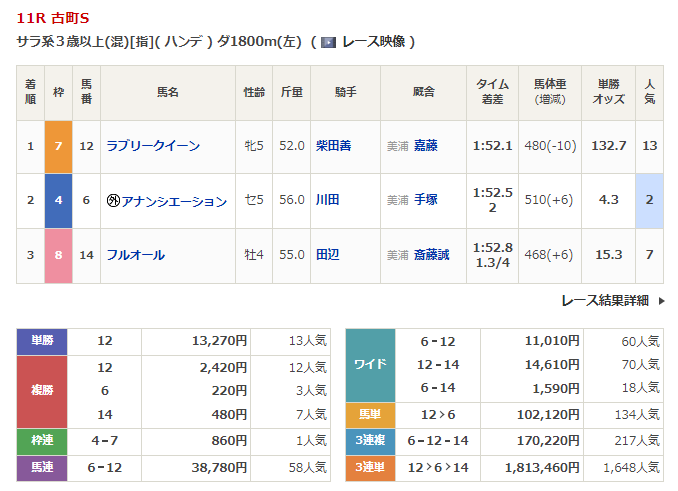
Task: Open レース結果詳細 link
Action: 605,300
